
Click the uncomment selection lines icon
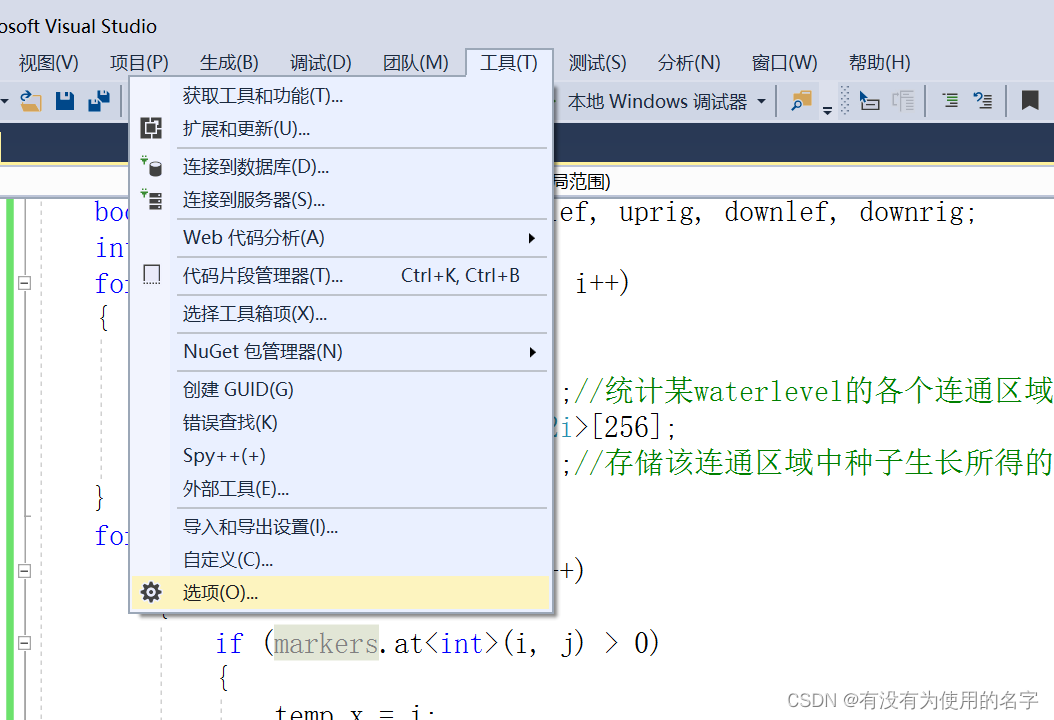pos(983,101)
